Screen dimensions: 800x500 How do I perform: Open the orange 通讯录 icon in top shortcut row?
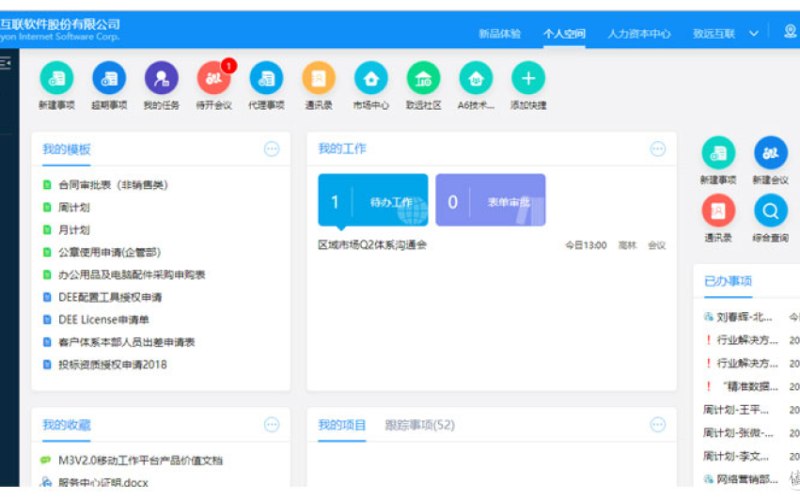coord(318,78)
